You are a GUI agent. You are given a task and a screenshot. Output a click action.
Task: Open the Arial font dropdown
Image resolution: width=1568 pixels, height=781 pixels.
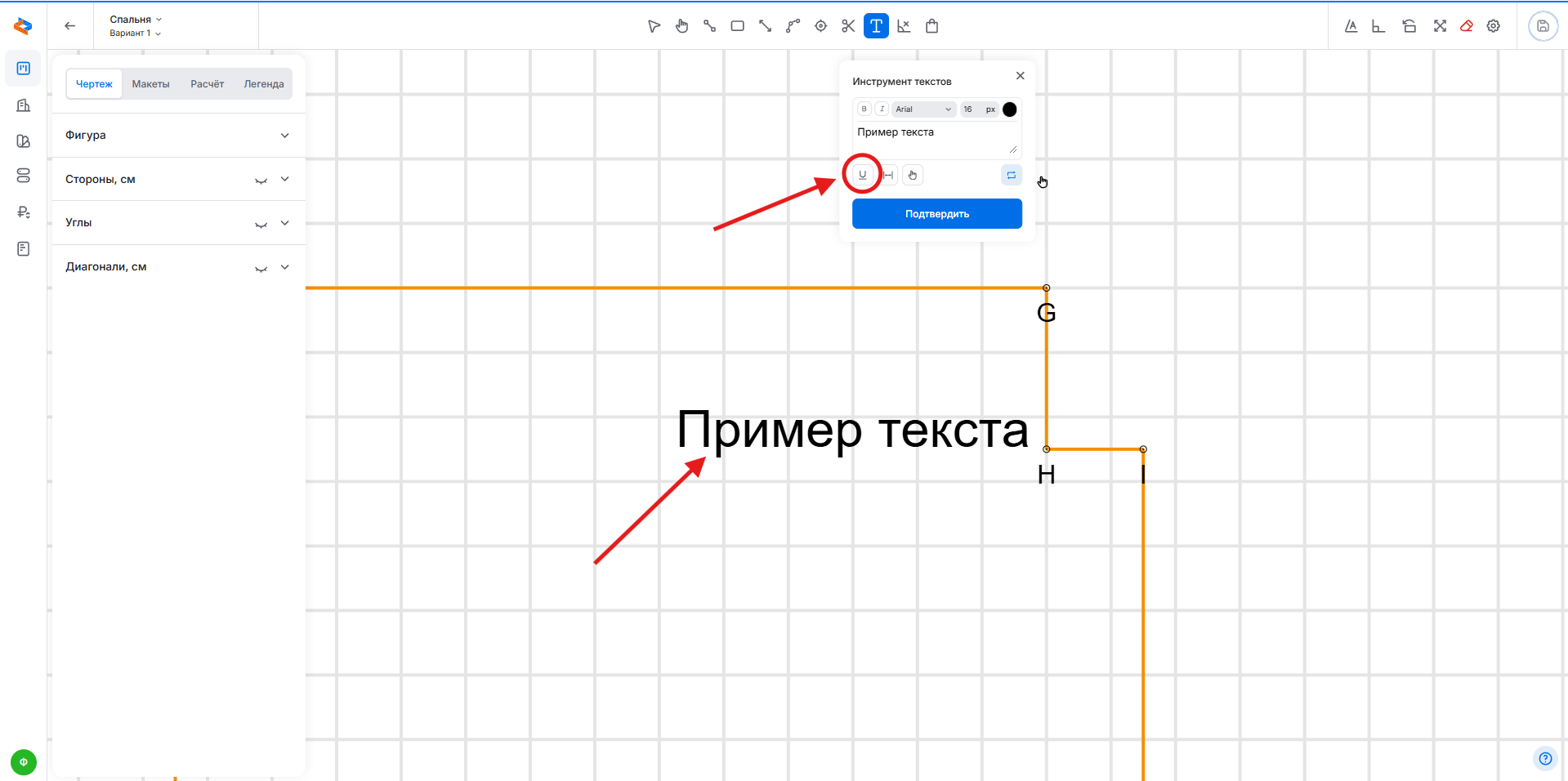click(x=923, y=109)
